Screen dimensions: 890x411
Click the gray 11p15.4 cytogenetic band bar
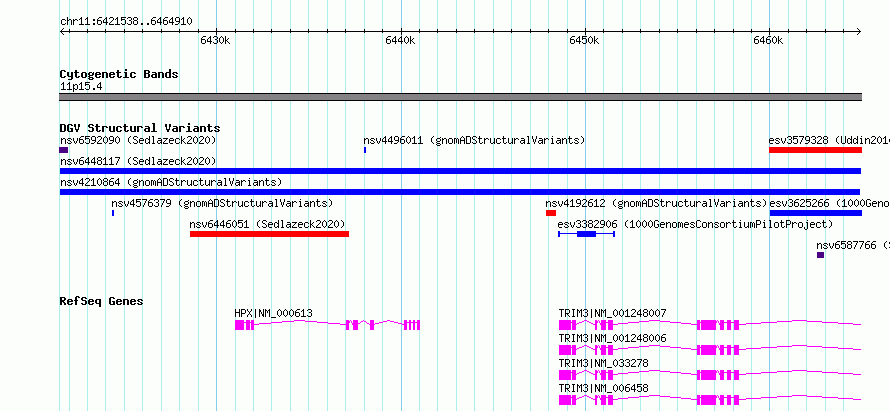(x=460, y=97)
